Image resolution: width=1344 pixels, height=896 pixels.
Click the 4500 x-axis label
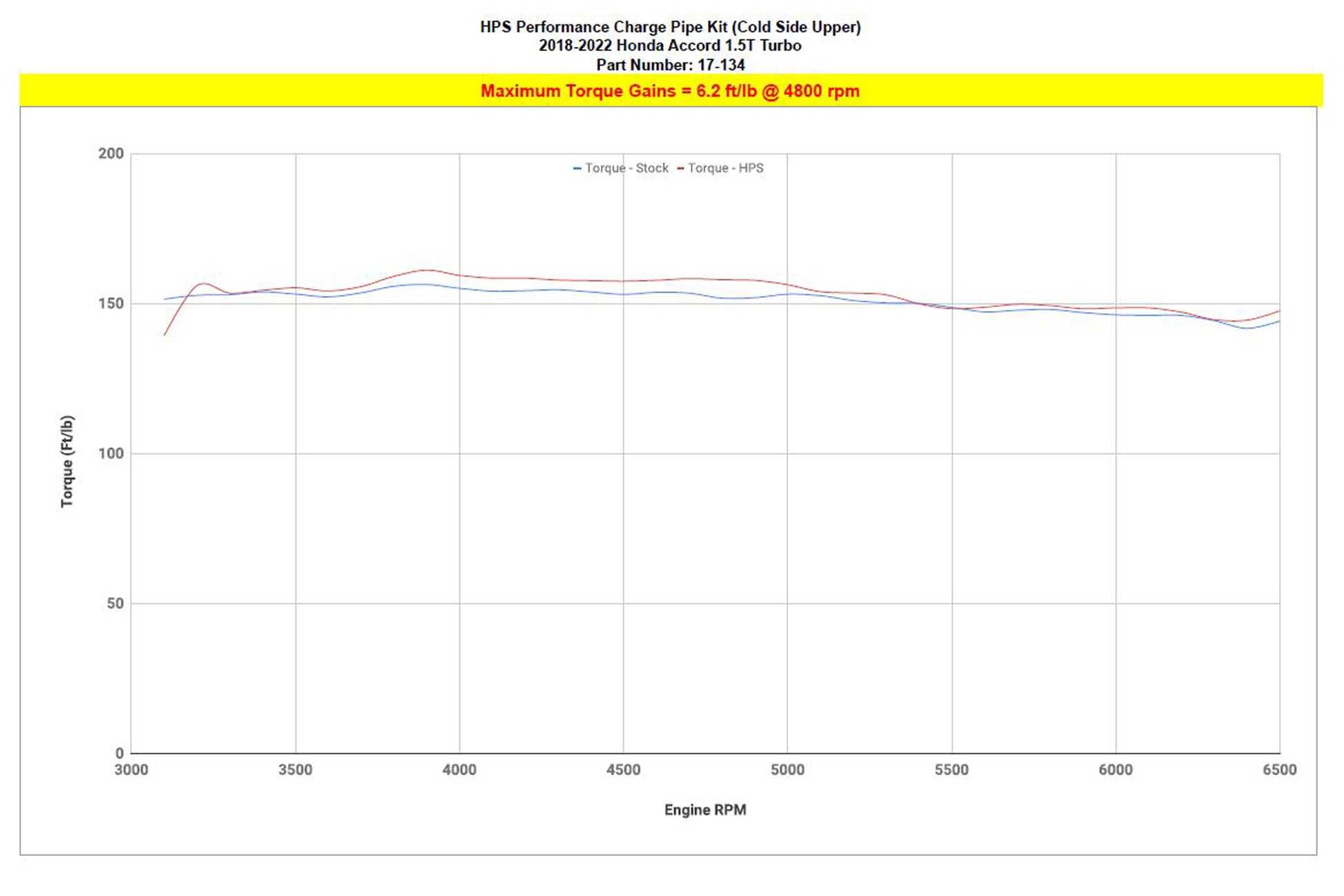(x=623, y=770)
